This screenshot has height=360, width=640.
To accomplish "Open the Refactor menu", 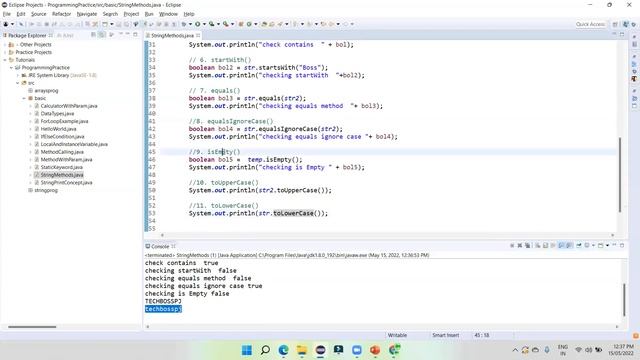I will pos(62,14).
